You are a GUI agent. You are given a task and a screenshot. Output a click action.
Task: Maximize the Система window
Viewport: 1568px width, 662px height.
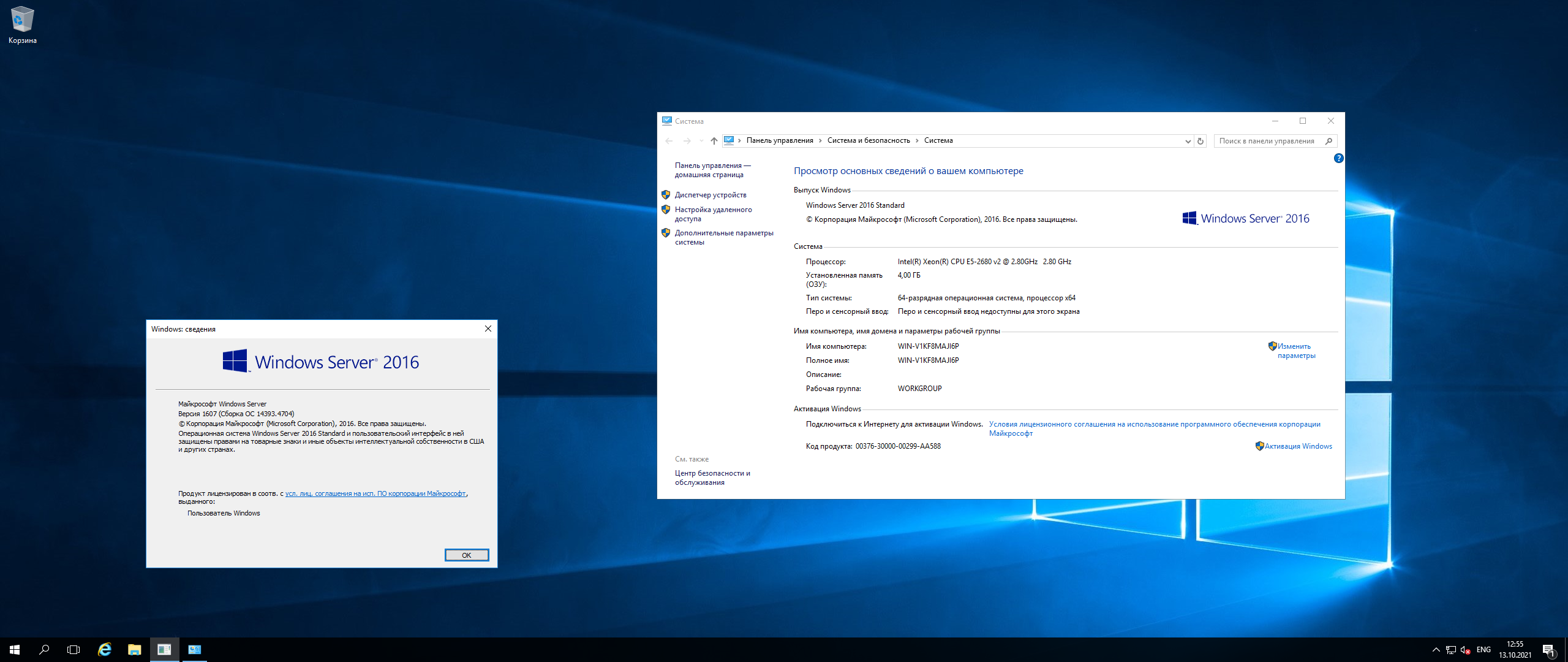click(x=1303, y=121)
